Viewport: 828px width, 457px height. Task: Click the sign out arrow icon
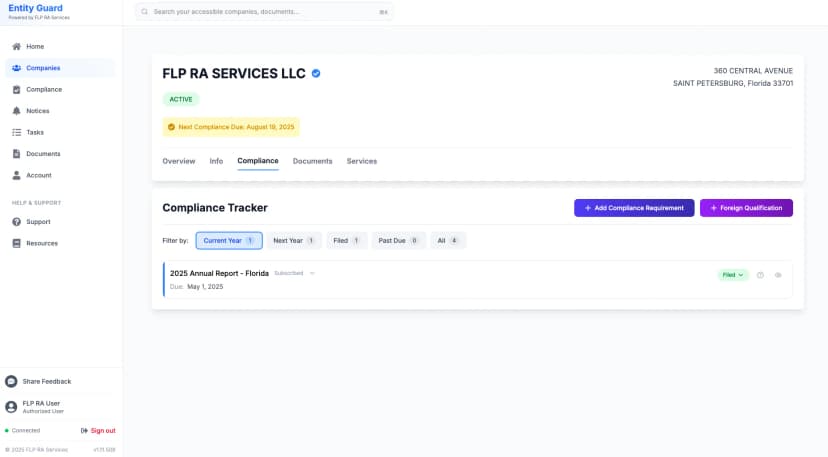[x=84, y=431]
